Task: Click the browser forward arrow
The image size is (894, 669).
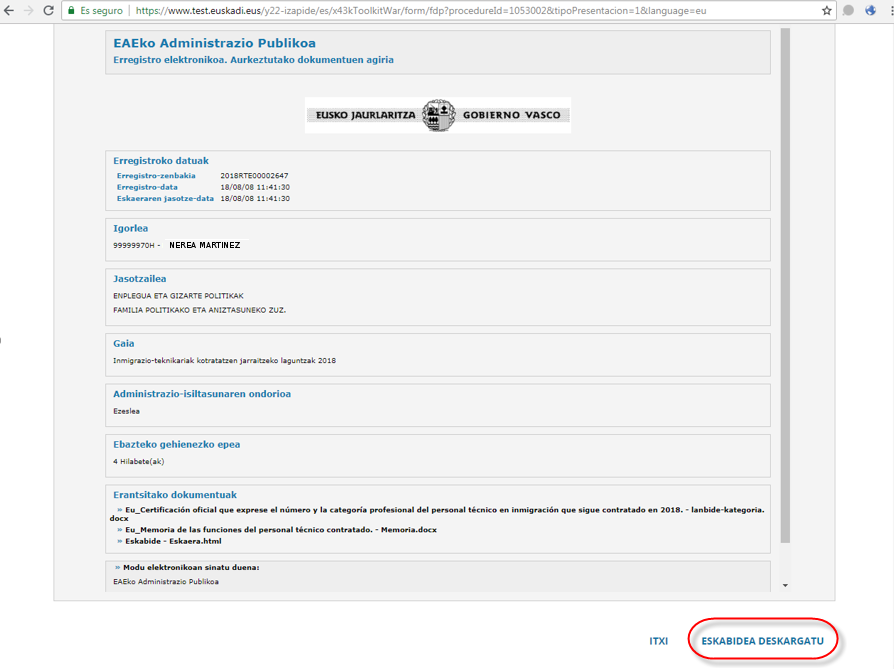Action: [x=28, y=10]
